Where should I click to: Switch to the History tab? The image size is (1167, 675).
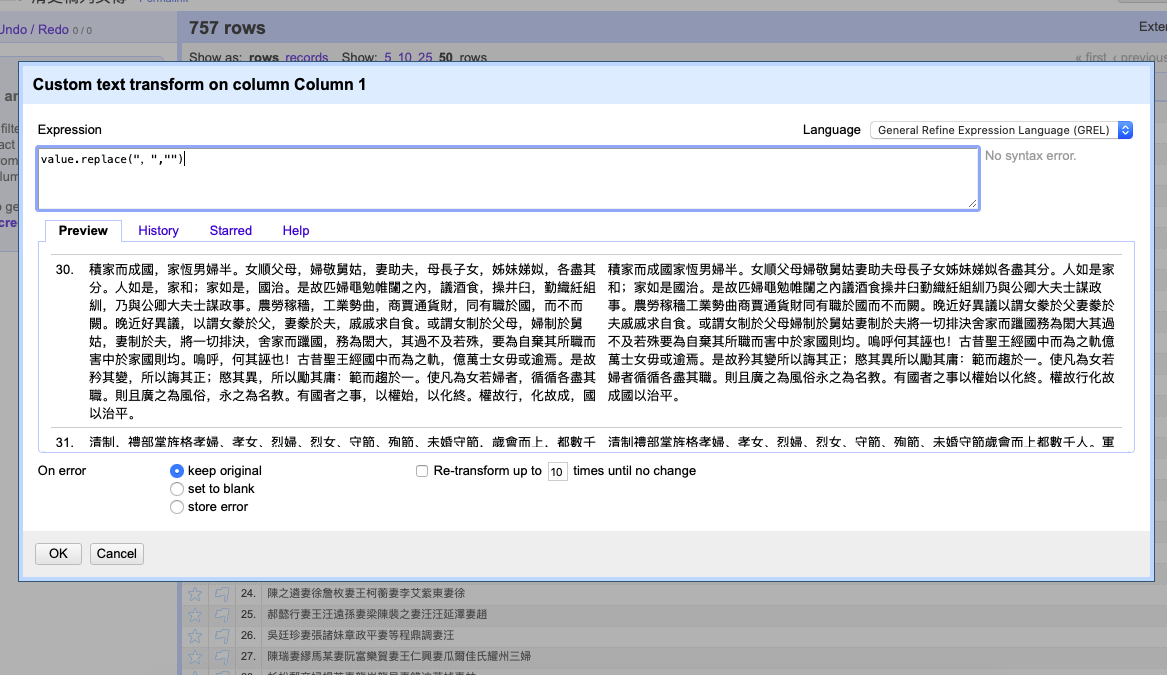(158, 231)
